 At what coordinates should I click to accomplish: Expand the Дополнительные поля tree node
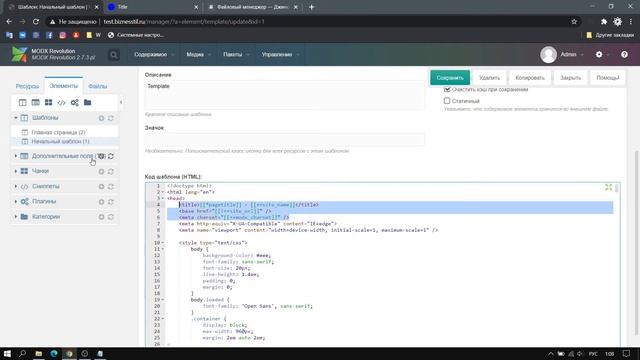tap(16, 156)
